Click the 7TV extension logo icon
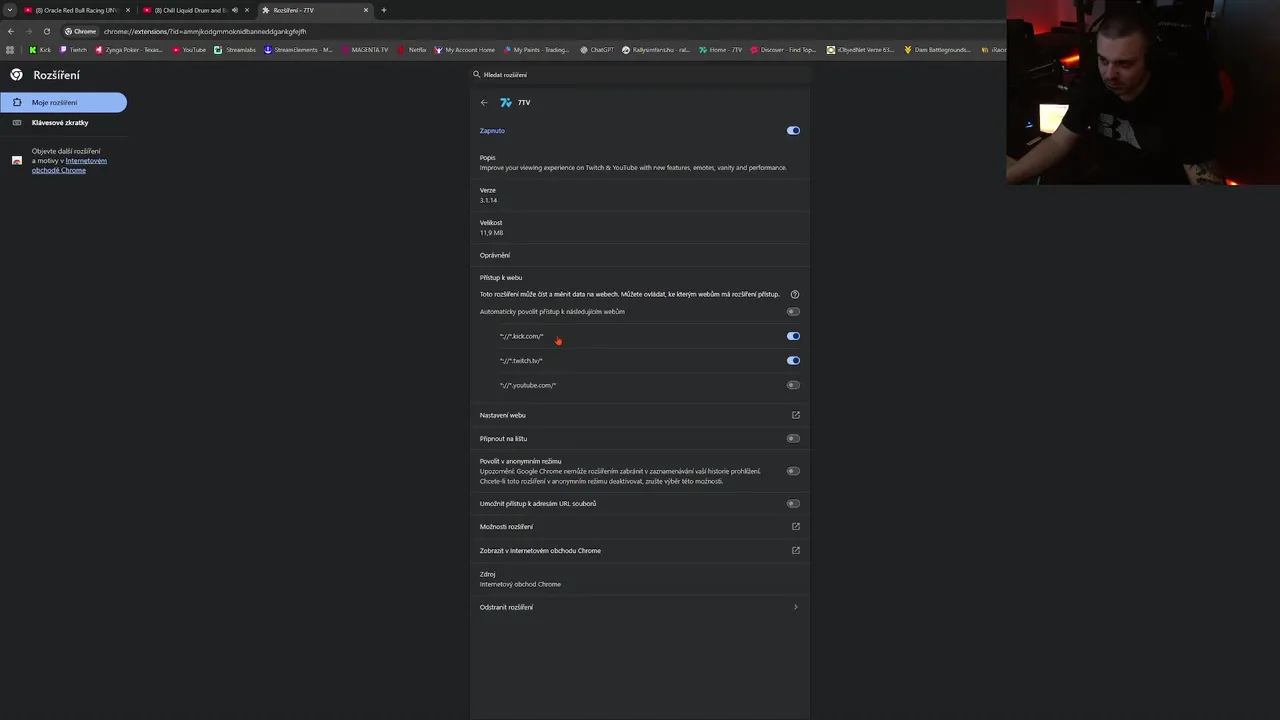This screenshot has height=720, width=1280. pyautogui.click(x=506, y=102)
